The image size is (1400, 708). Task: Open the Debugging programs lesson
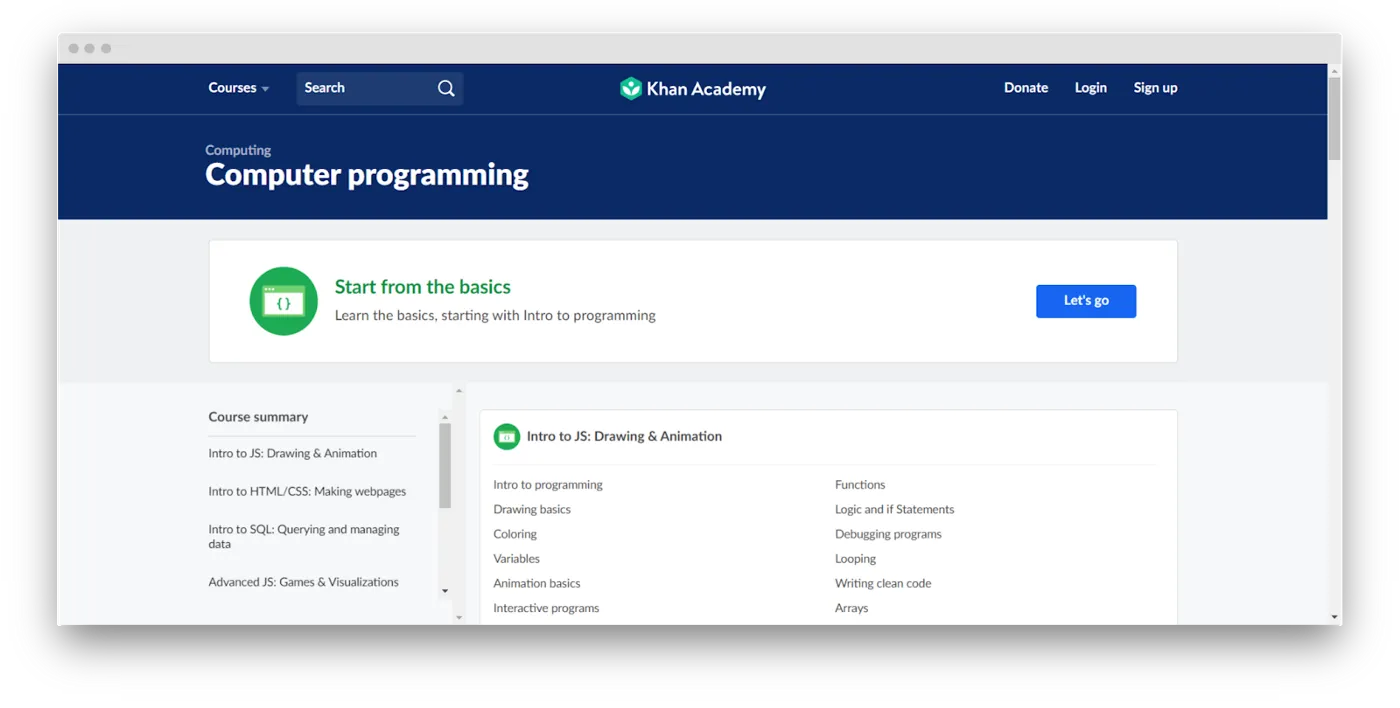pyautogui.click(x=888, y=534)
